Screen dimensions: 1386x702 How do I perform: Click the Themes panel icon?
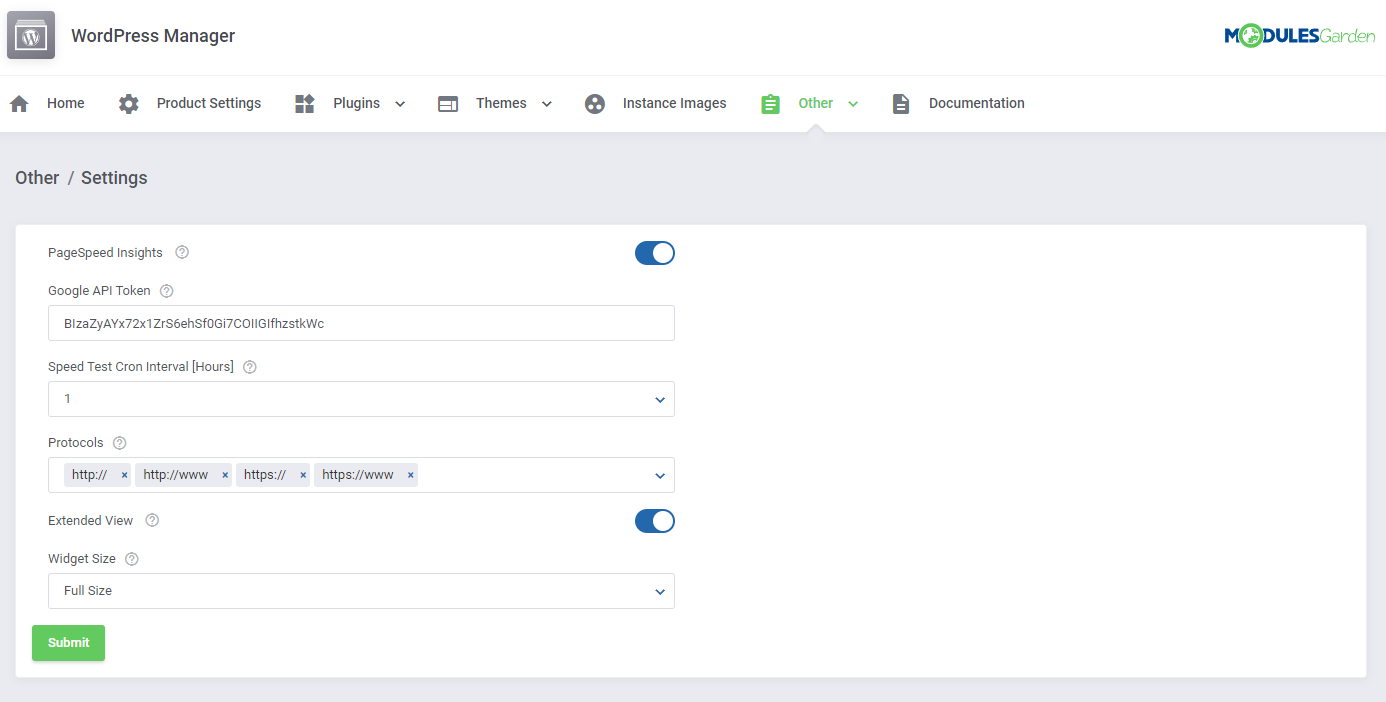click(447, 103)
